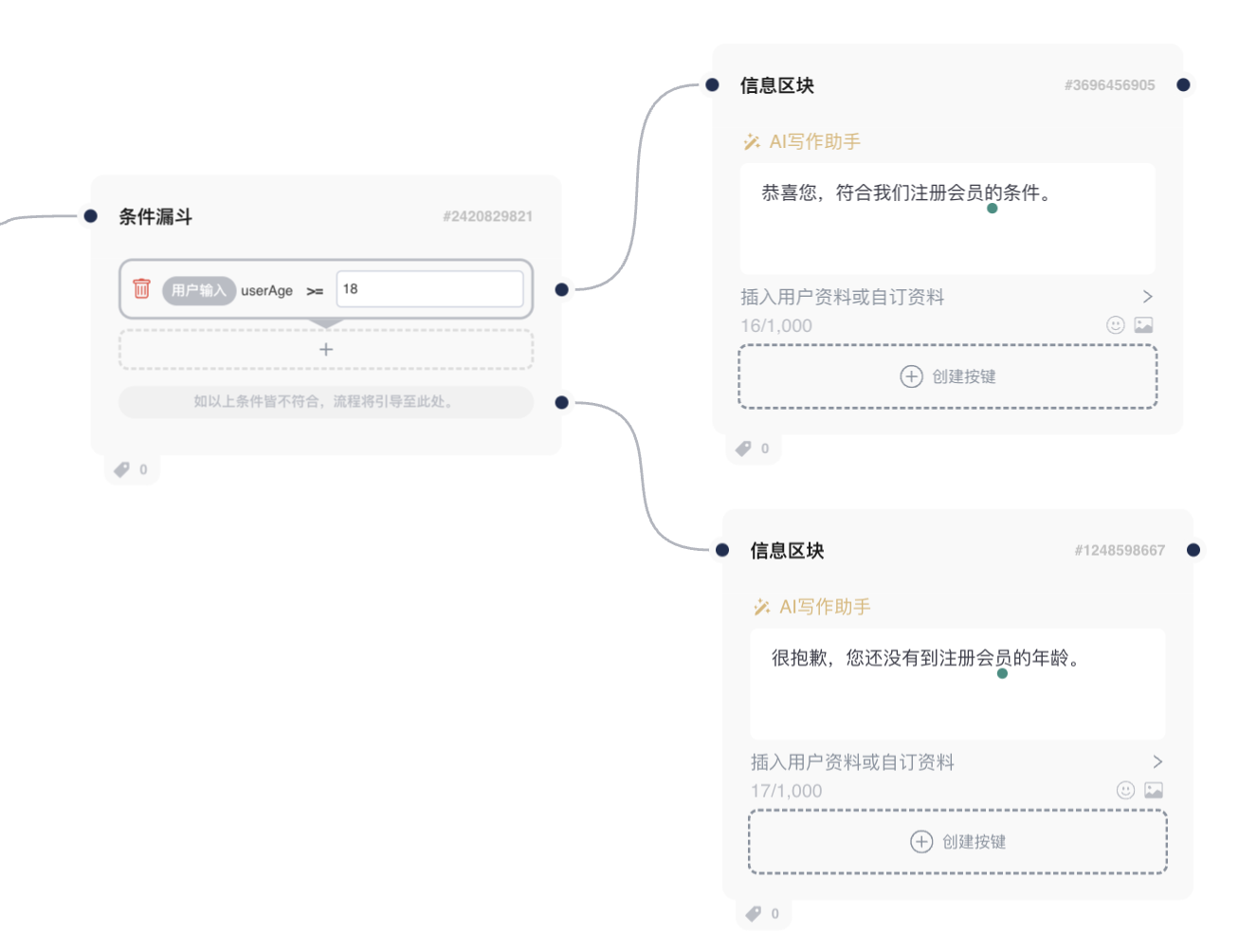Click 创建按键 in the bottom message block
Screen dimensions: 1257x952
pos(957,842)
